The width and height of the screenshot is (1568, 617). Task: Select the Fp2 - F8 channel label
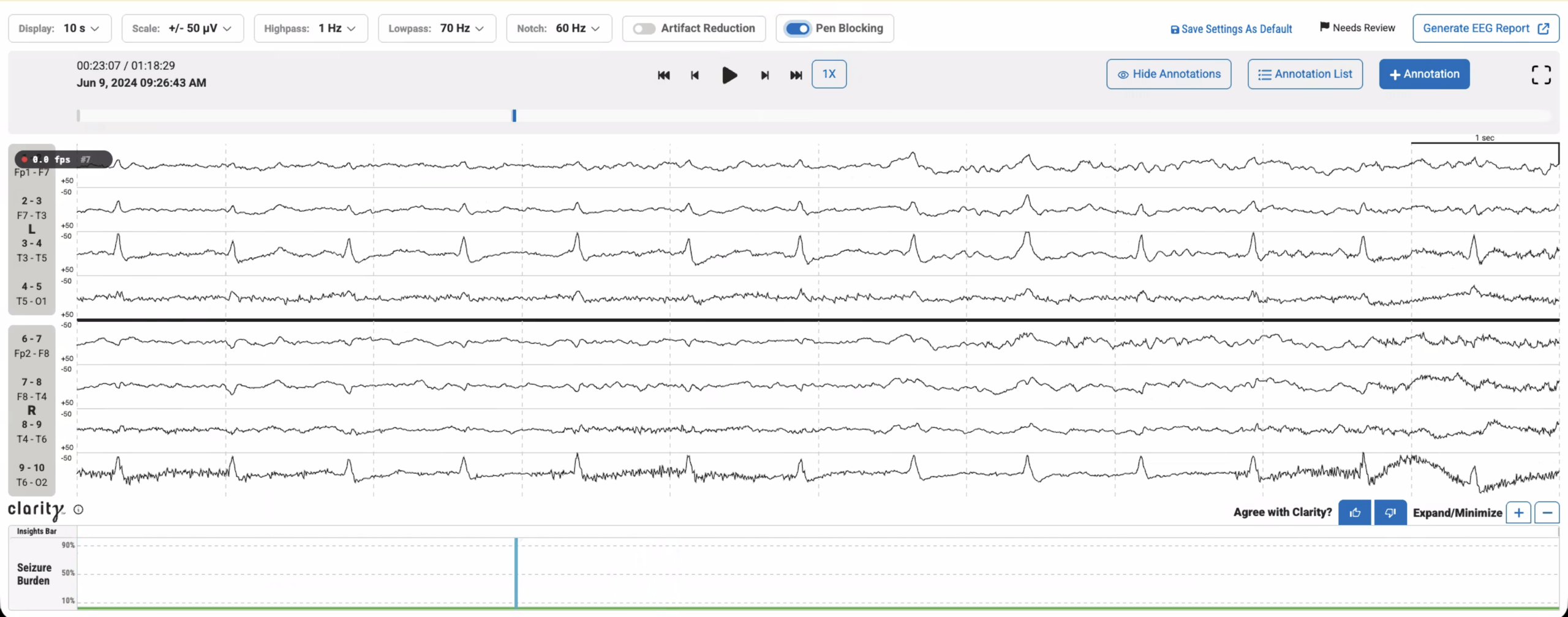tap(32, 353)
